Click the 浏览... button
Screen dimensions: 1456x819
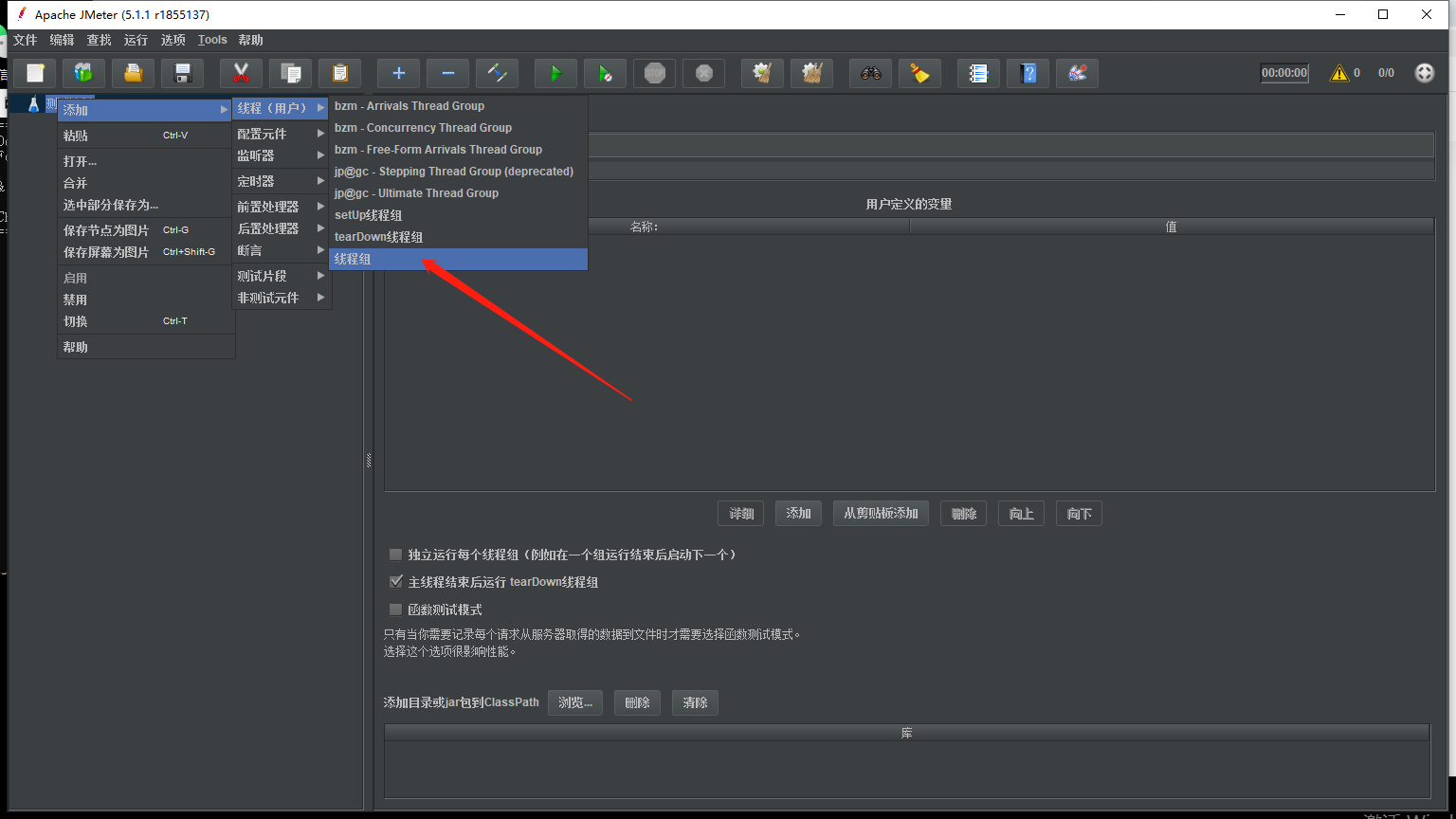(x=575, y=702)
